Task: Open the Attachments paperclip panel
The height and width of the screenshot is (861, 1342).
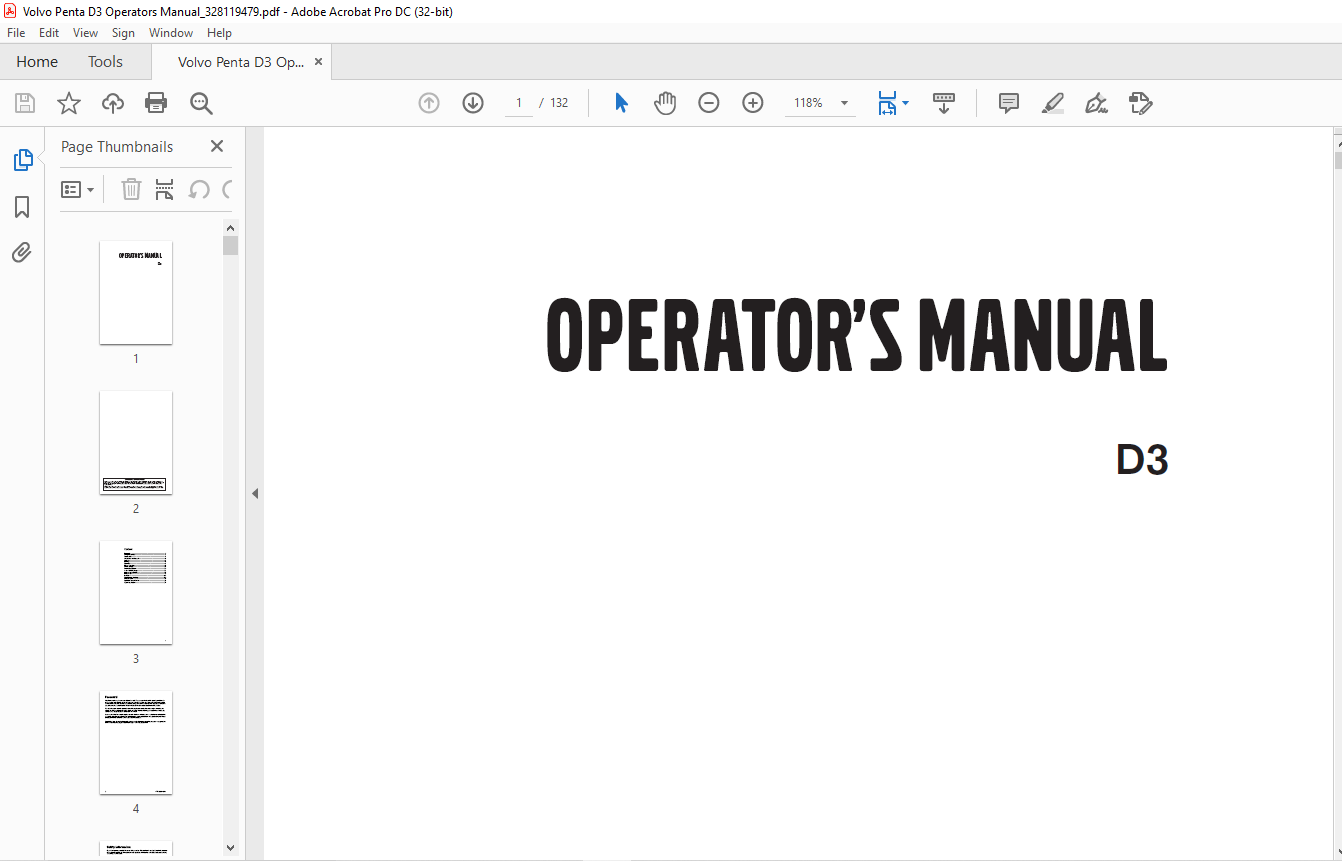Action: tap(22, 252)
